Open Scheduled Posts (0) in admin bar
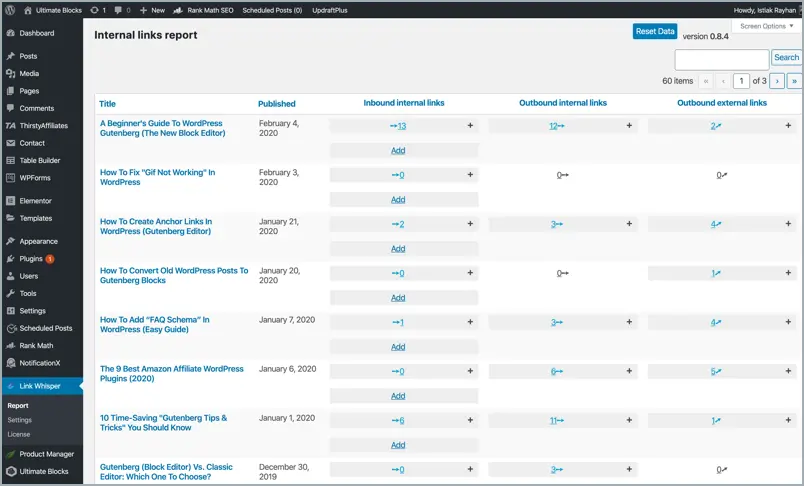Viewport: 804px width, 486px height. [x=272, y=10]
